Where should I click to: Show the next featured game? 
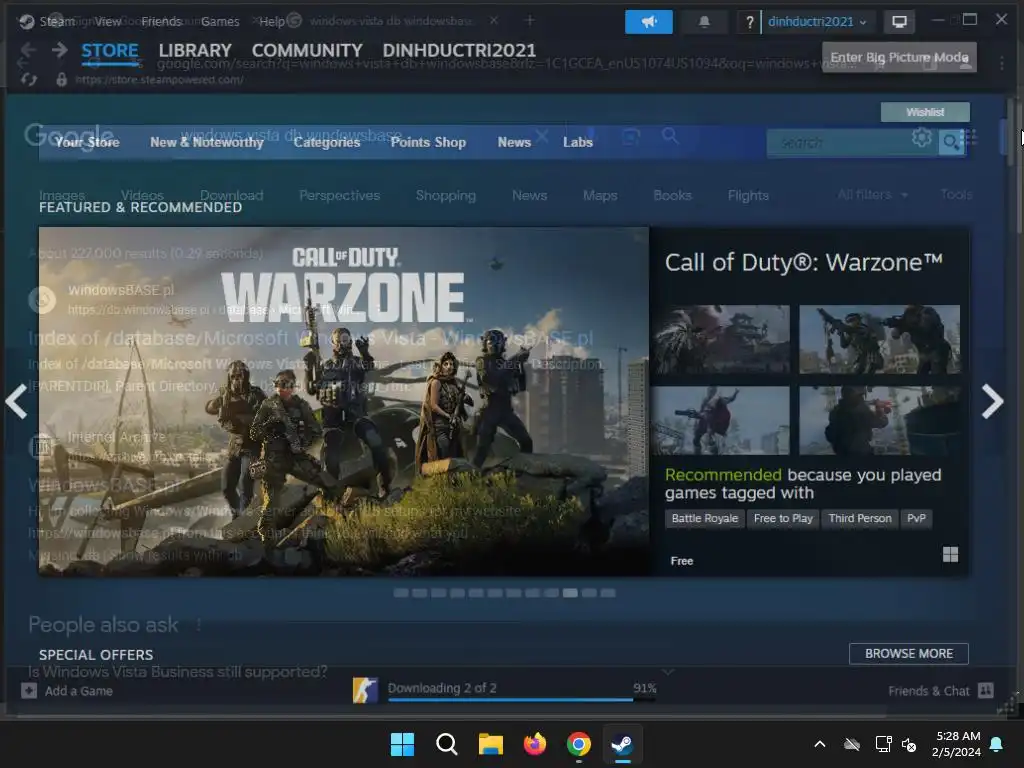pyautogui.click(x=992, y=401)
